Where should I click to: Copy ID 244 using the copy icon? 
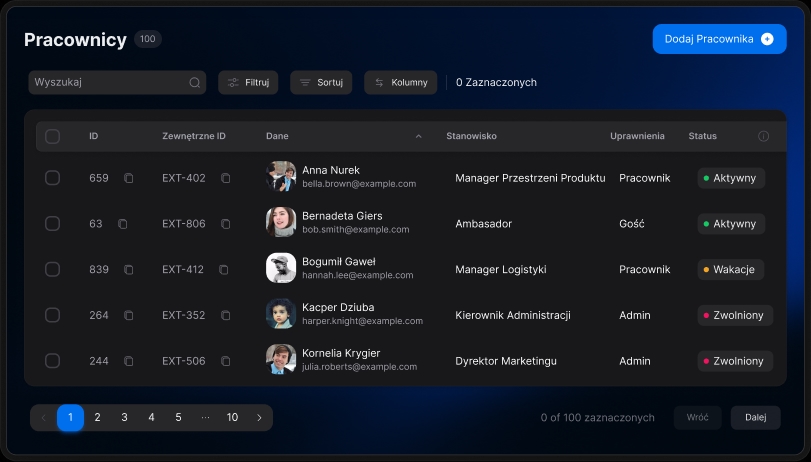128,361
